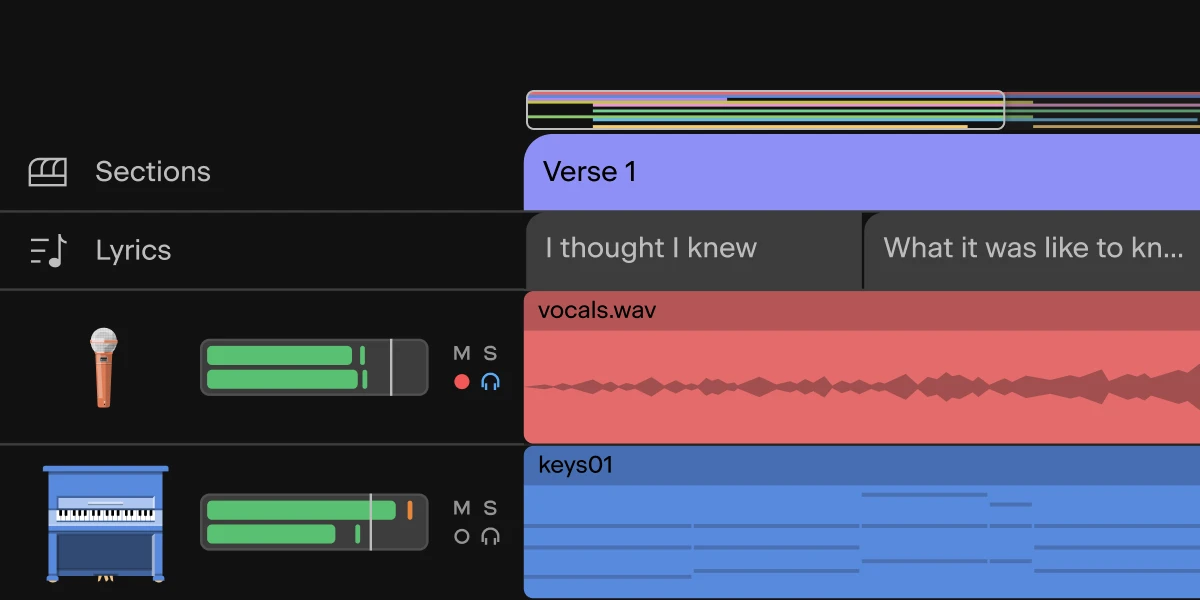Select the blue piano instrument icon
The image size is (1200, 600).
106,523
